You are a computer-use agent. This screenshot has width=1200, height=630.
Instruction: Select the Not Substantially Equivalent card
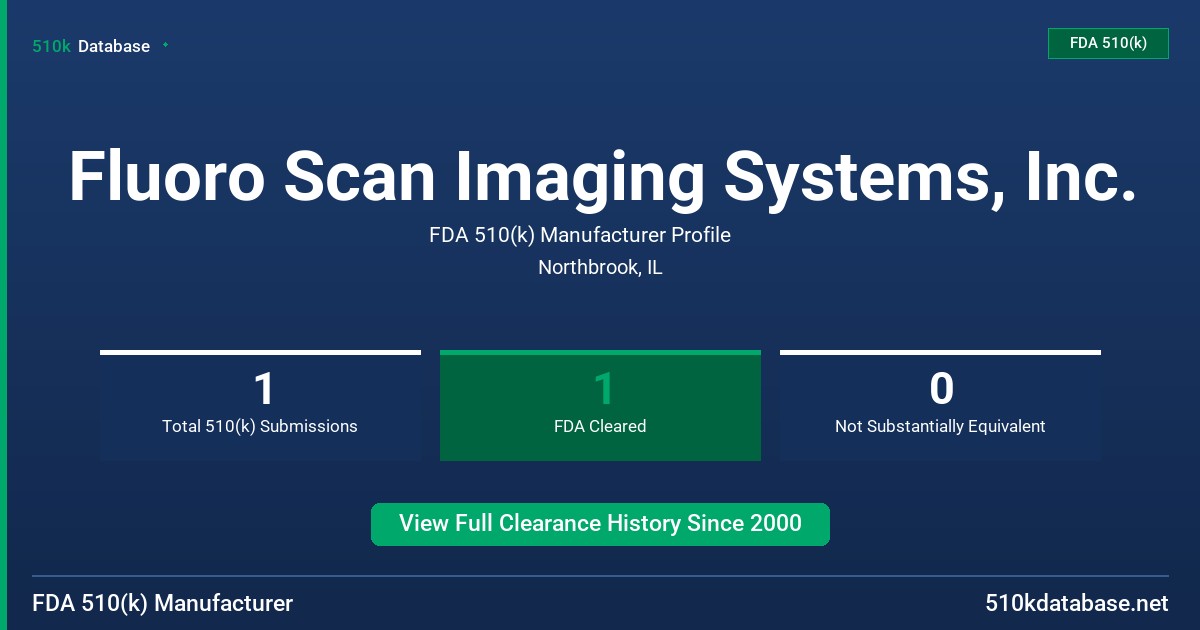coord(940,405)
